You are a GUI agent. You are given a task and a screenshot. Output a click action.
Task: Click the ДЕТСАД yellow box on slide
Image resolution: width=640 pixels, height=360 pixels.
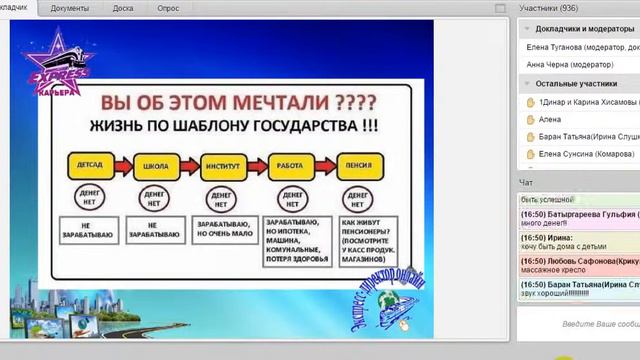click(91, 166)
